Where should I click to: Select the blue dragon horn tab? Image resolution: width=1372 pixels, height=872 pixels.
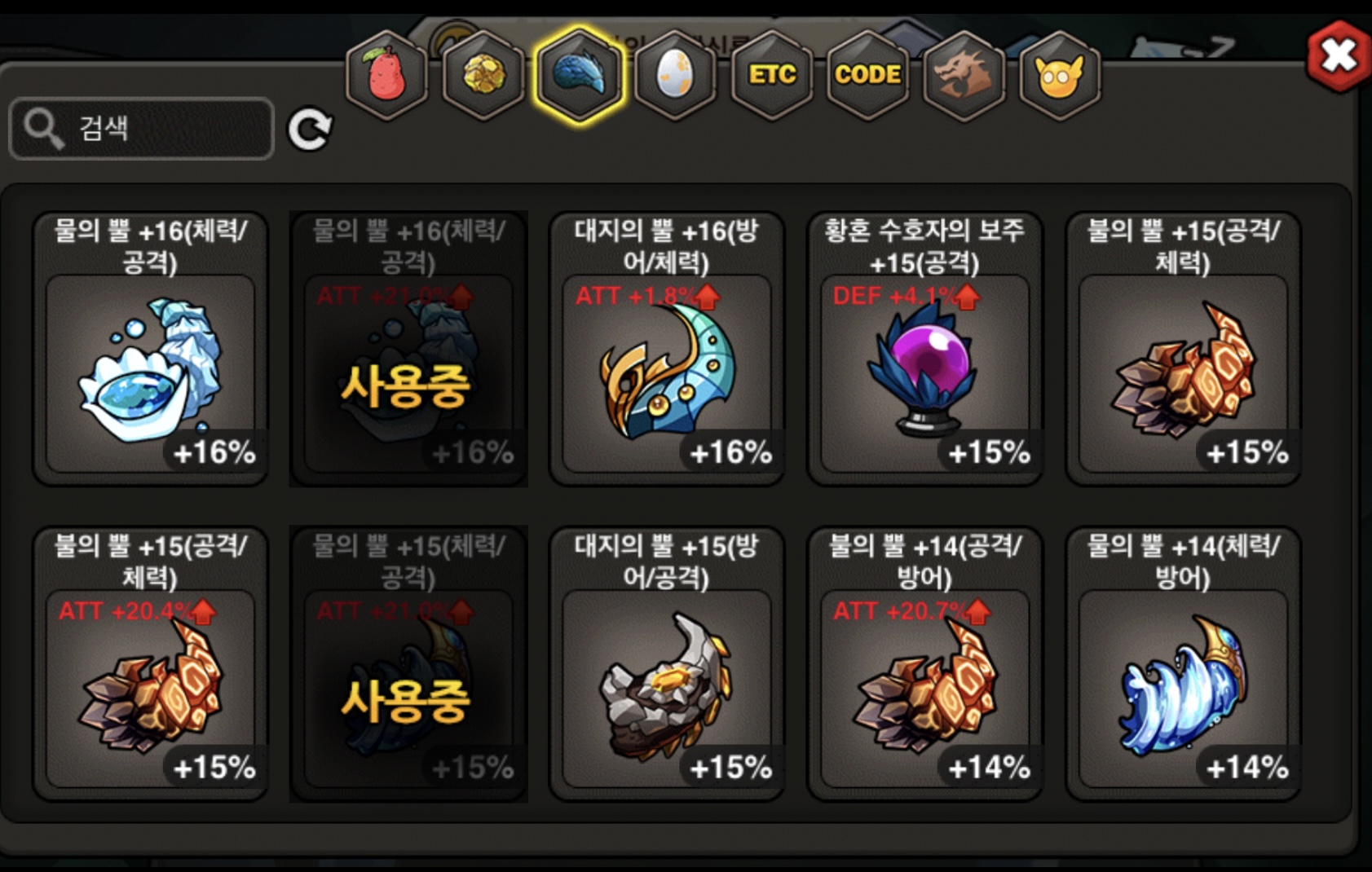tap(579, 74)
